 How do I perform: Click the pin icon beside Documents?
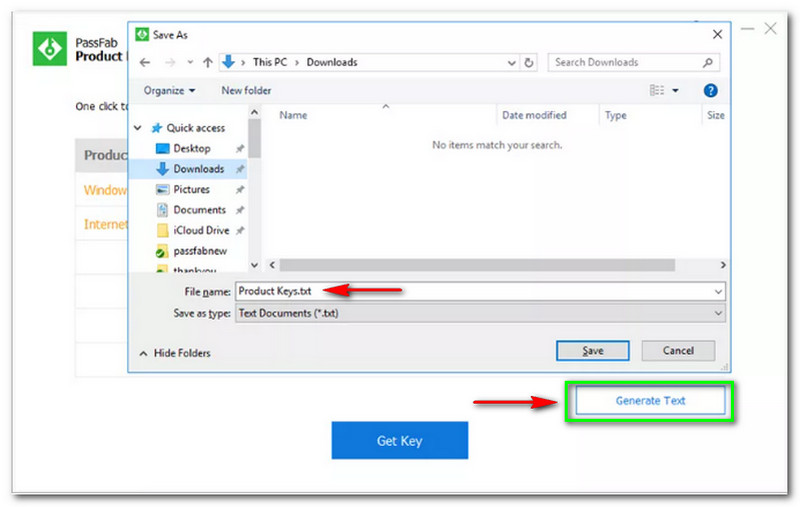[240, 210]
